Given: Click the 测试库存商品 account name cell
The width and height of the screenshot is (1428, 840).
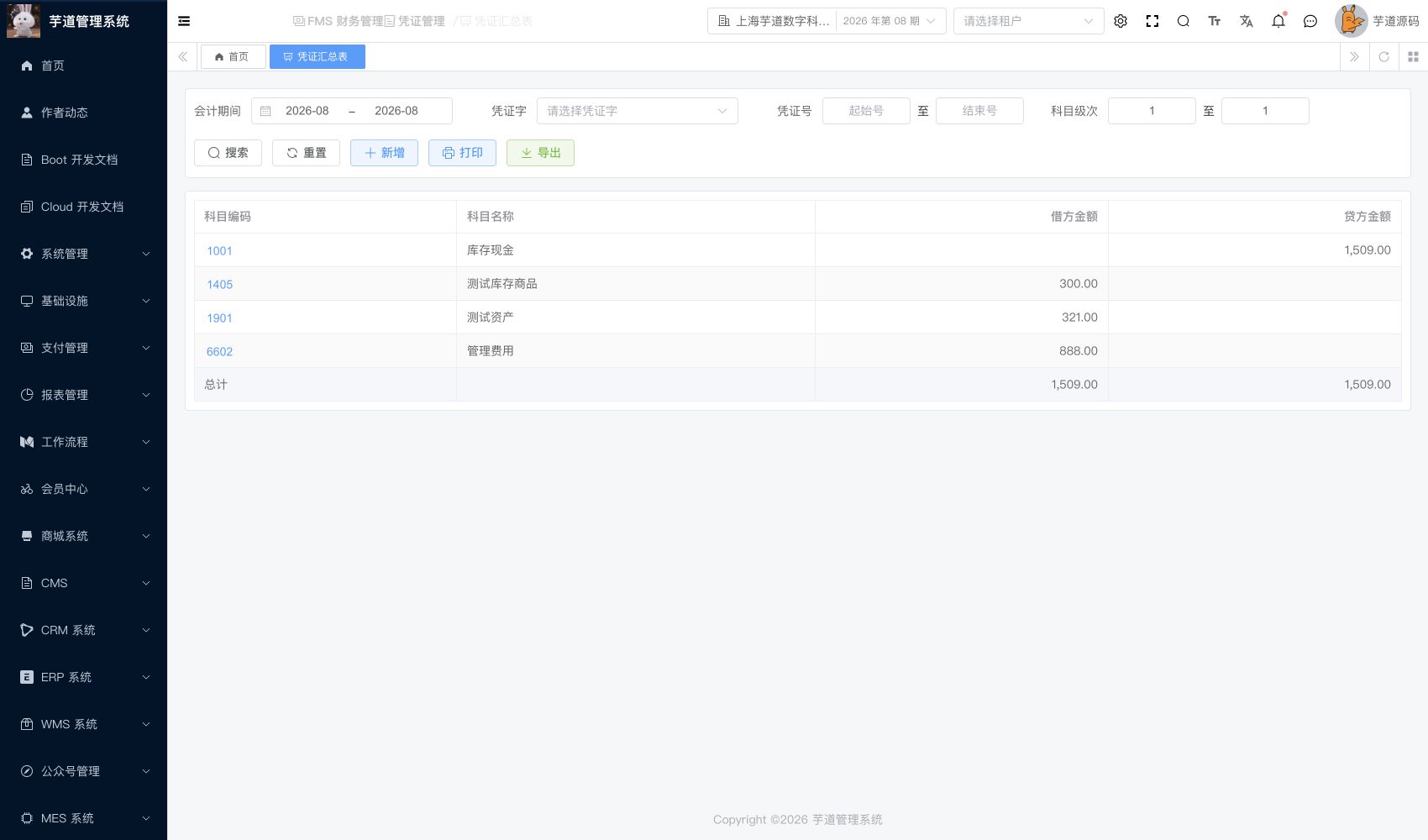Looking at the screenshot, I should tap(635, 284).
